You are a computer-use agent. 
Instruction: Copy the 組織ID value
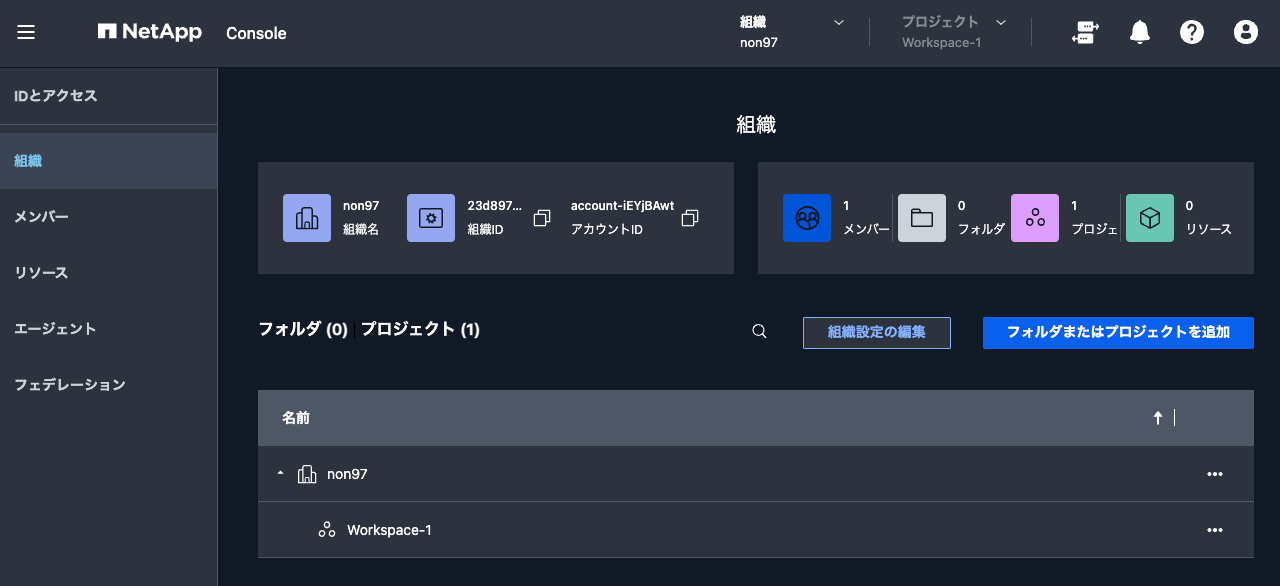pos(542,218)
